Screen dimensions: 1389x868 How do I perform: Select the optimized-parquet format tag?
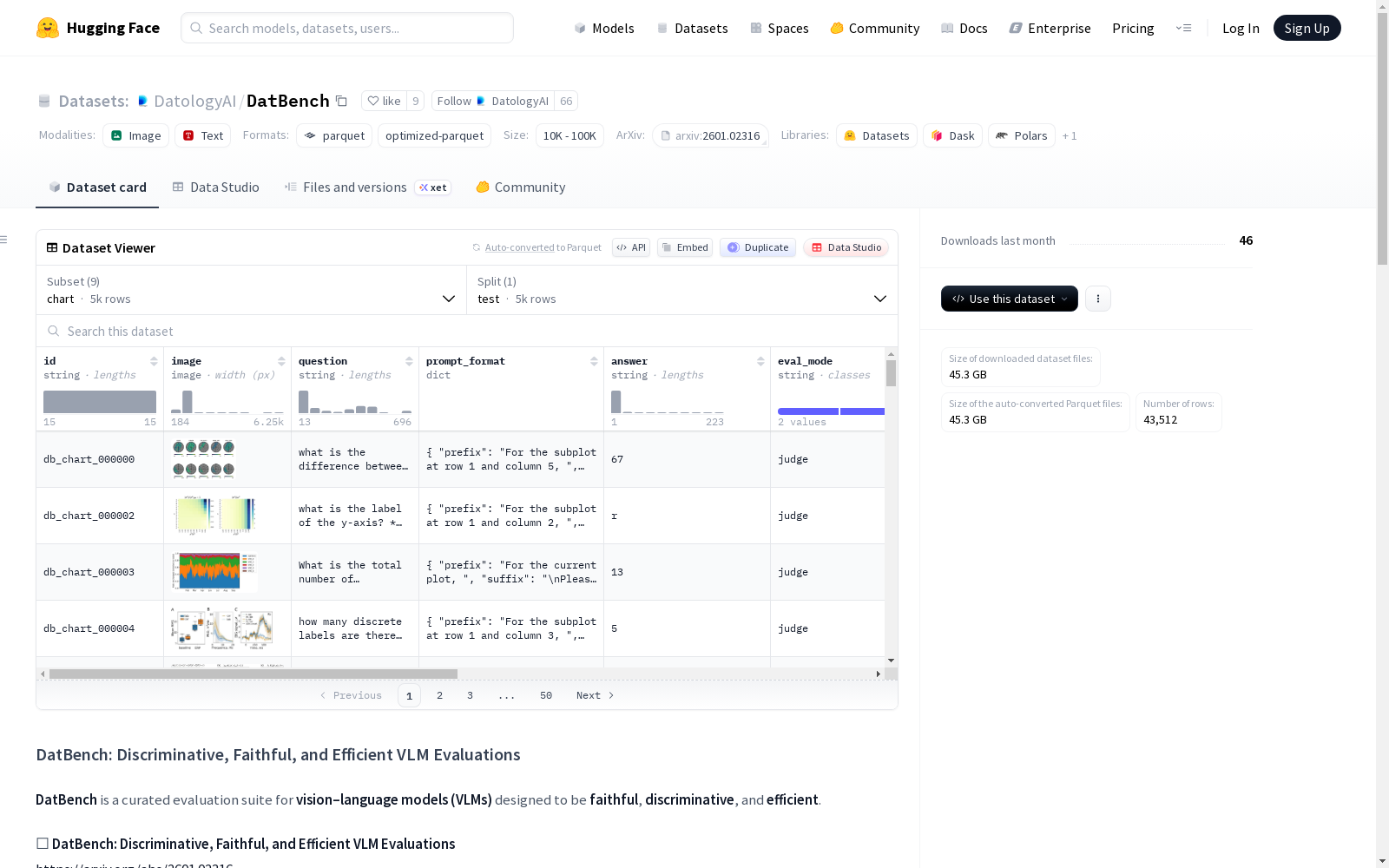point(434,135)
